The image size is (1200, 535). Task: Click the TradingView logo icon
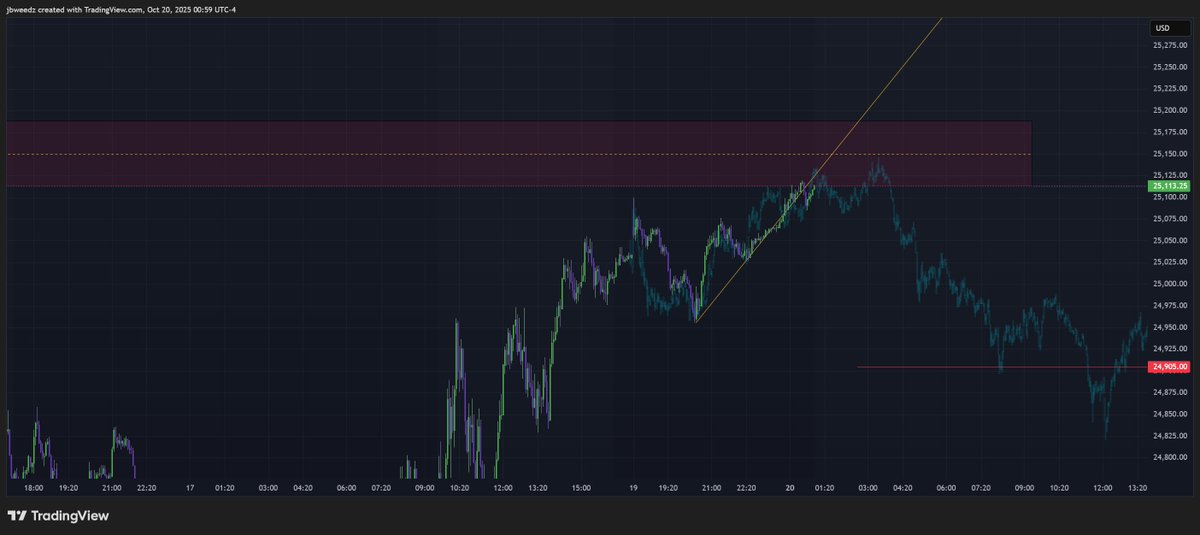coord(17,516)
